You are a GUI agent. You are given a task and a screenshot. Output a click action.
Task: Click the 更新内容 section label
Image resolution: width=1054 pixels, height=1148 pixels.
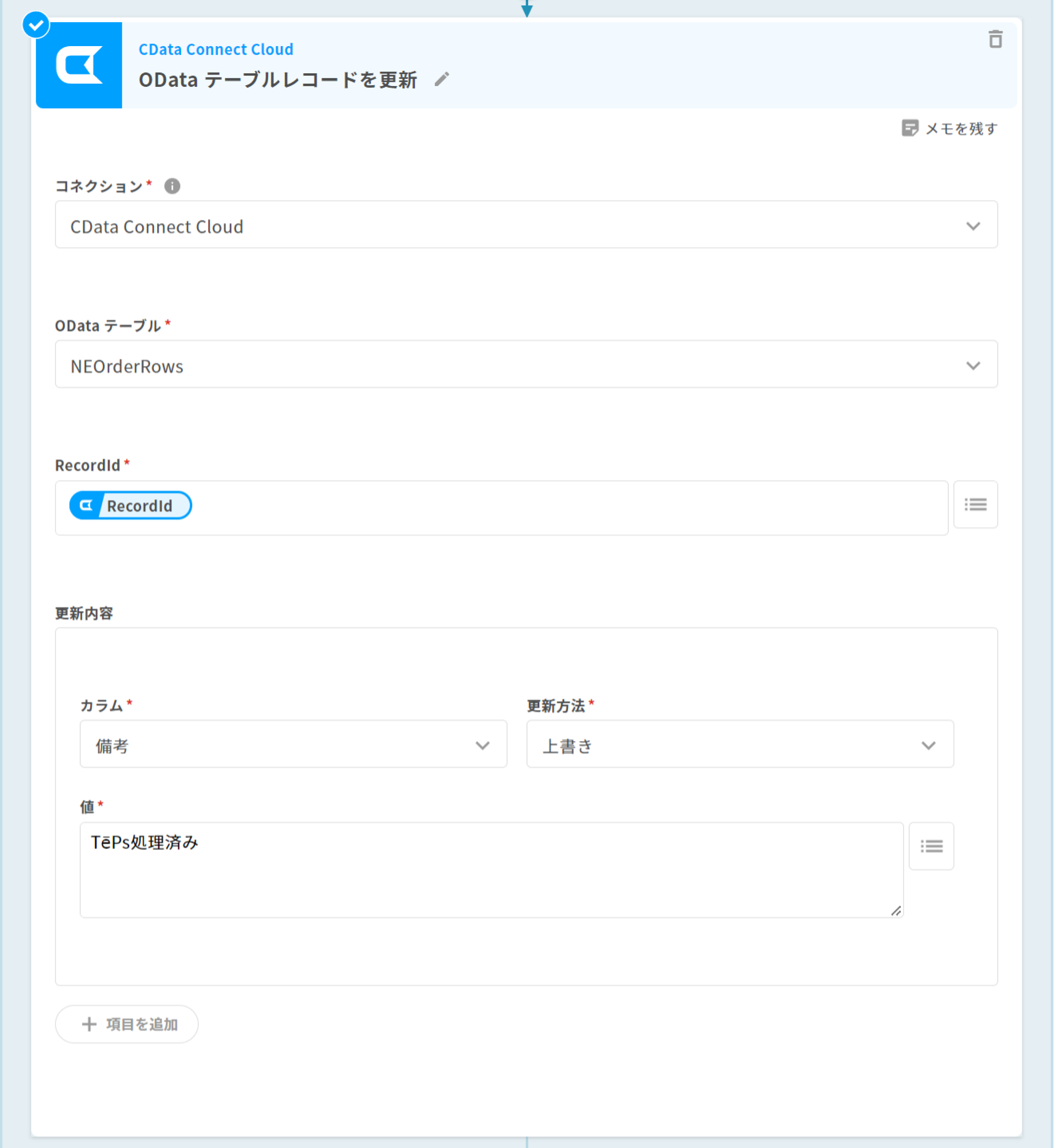click(x=84, y=613)
